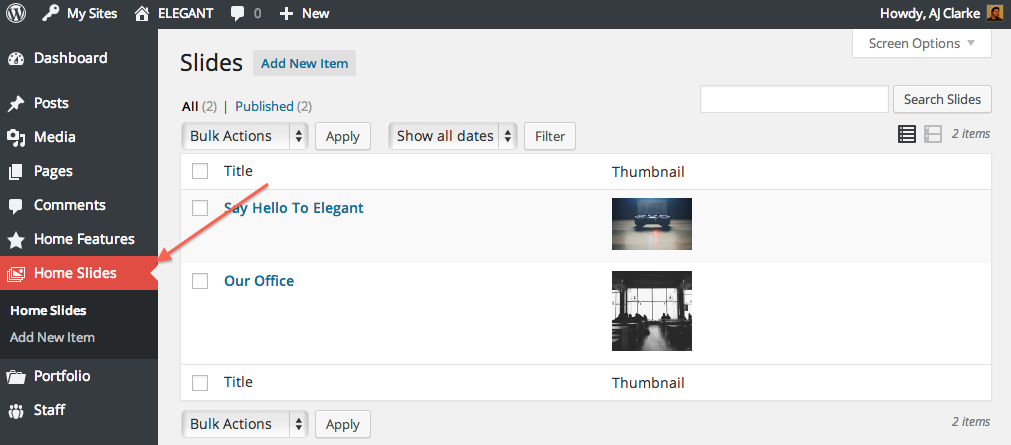
Task: Open the comments bubble icon in admin bar
Action: (x=237, y=14)
